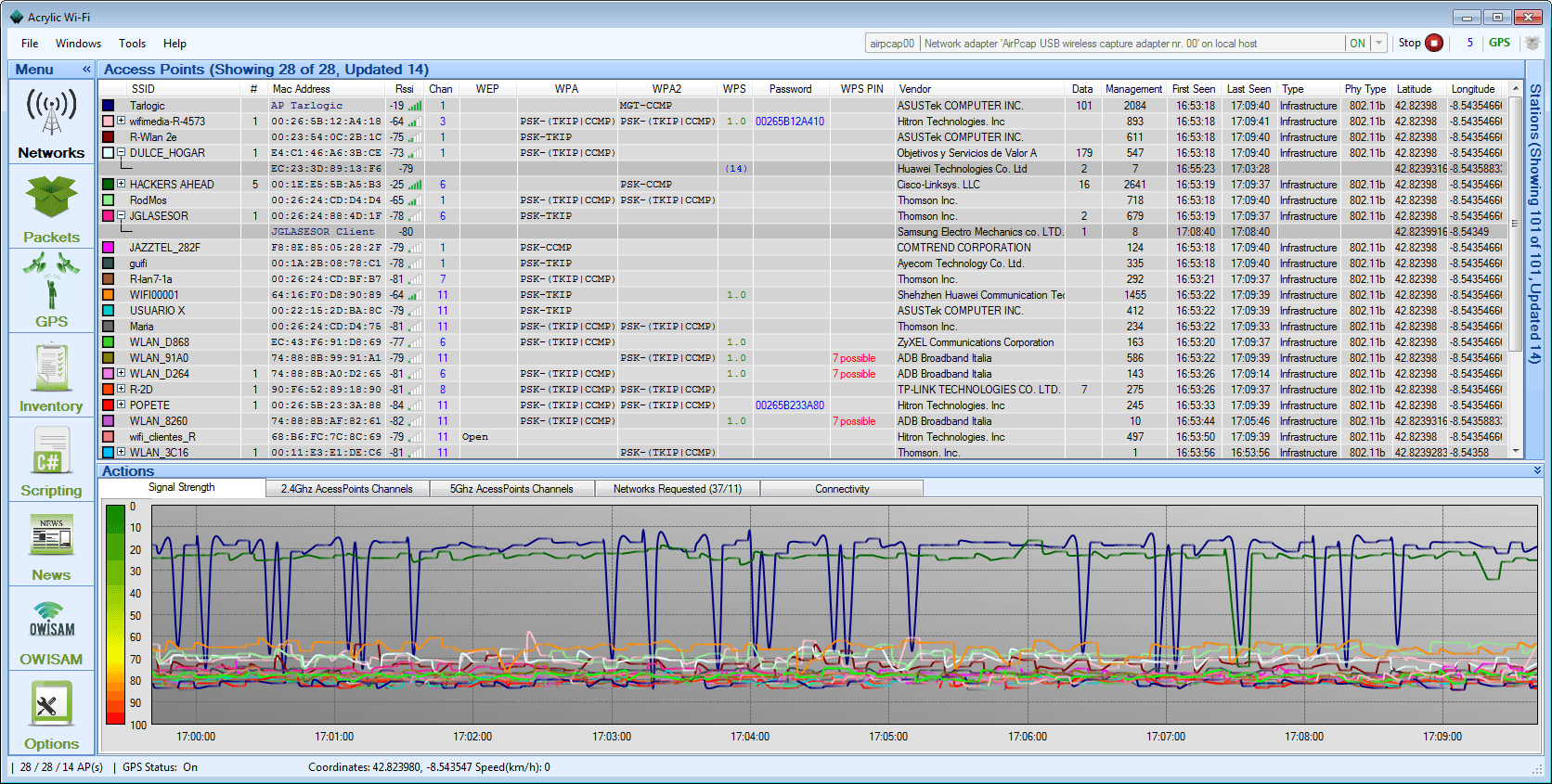Open the OWISAM section
The width and height of the screenshot is (1552, 784).
tap(51, 630)
